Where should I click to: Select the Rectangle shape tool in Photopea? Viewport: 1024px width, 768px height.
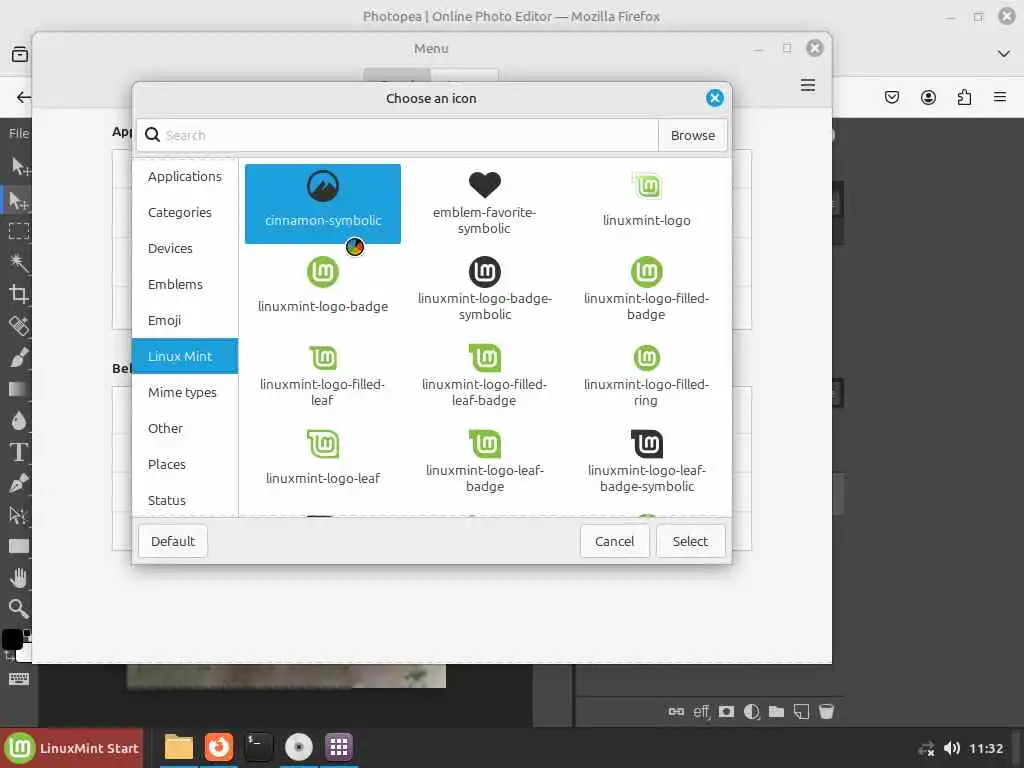[18, 546]
